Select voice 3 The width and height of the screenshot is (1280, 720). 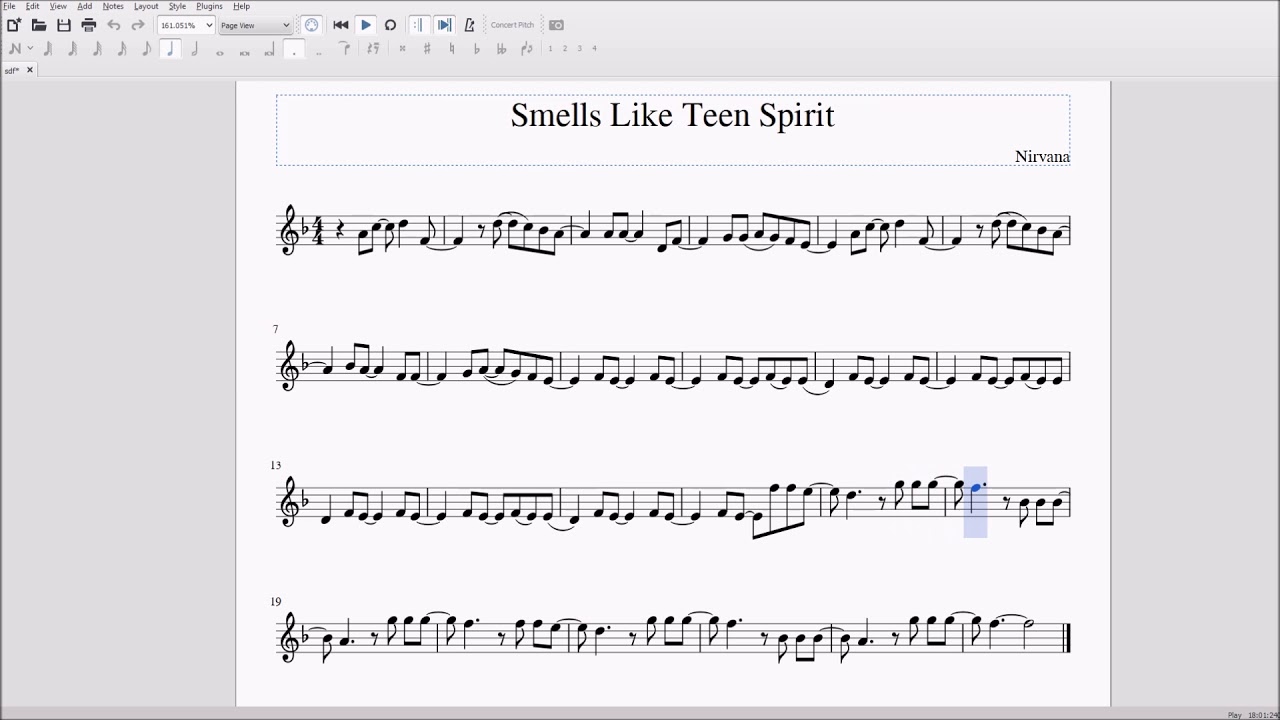(579, 48)
